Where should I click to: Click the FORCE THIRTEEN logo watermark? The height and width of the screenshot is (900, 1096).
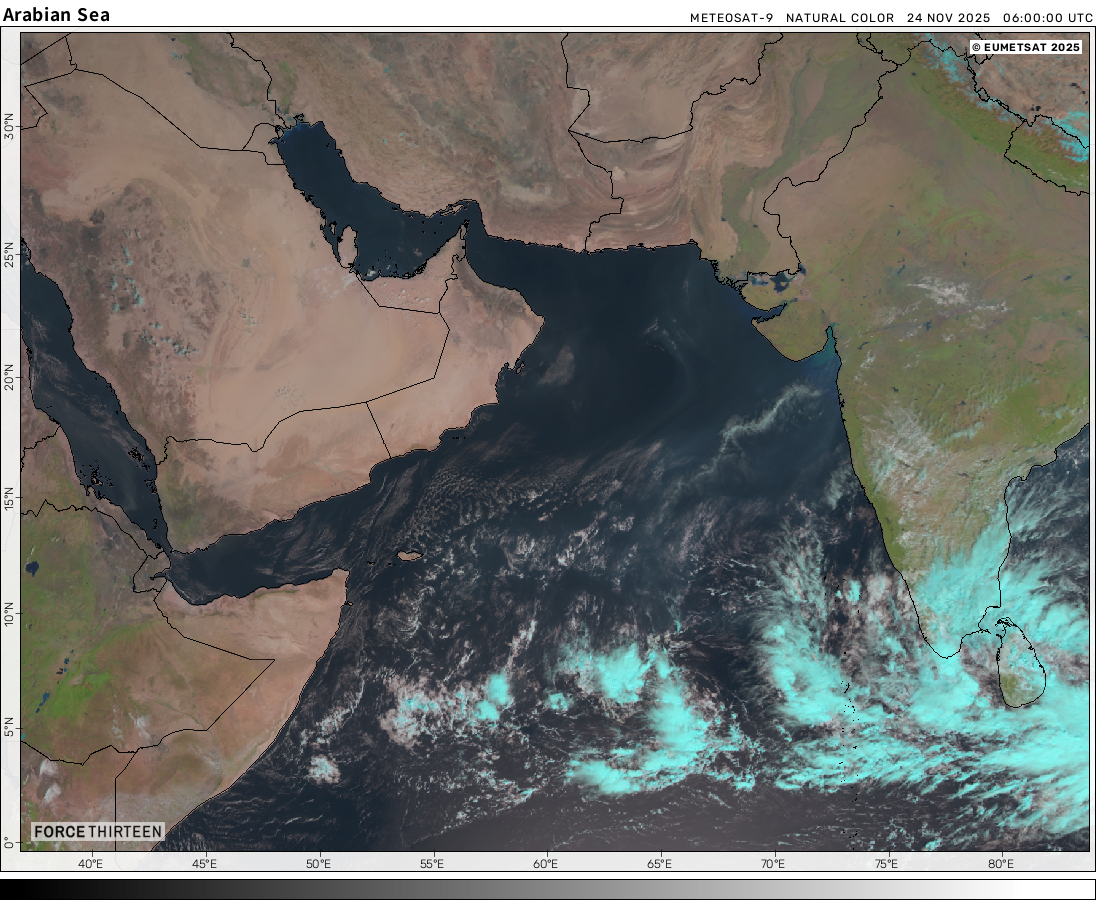click(x=97, y=832)
